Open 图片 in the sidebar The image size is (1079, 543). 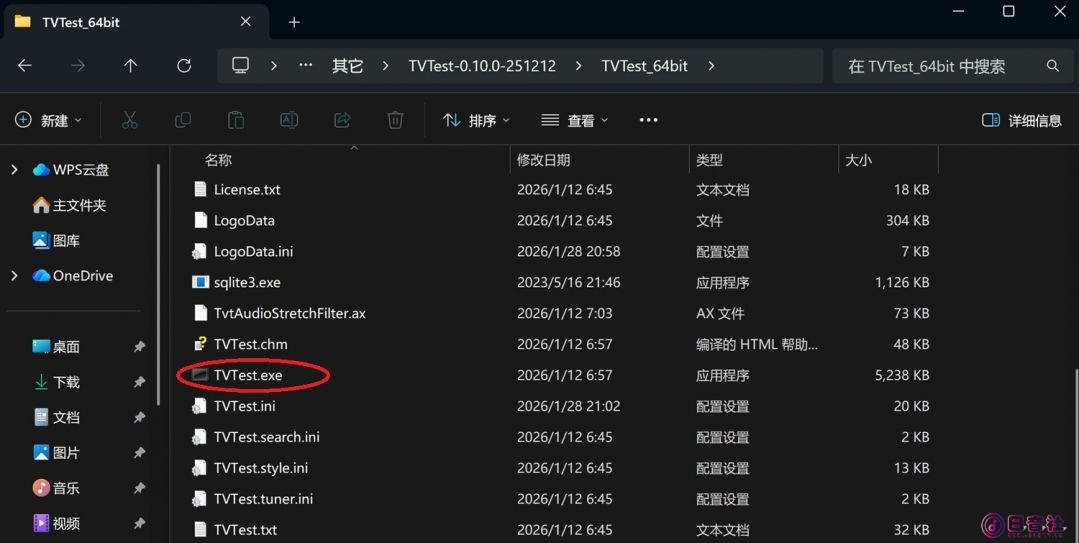[x=56, y=452]
